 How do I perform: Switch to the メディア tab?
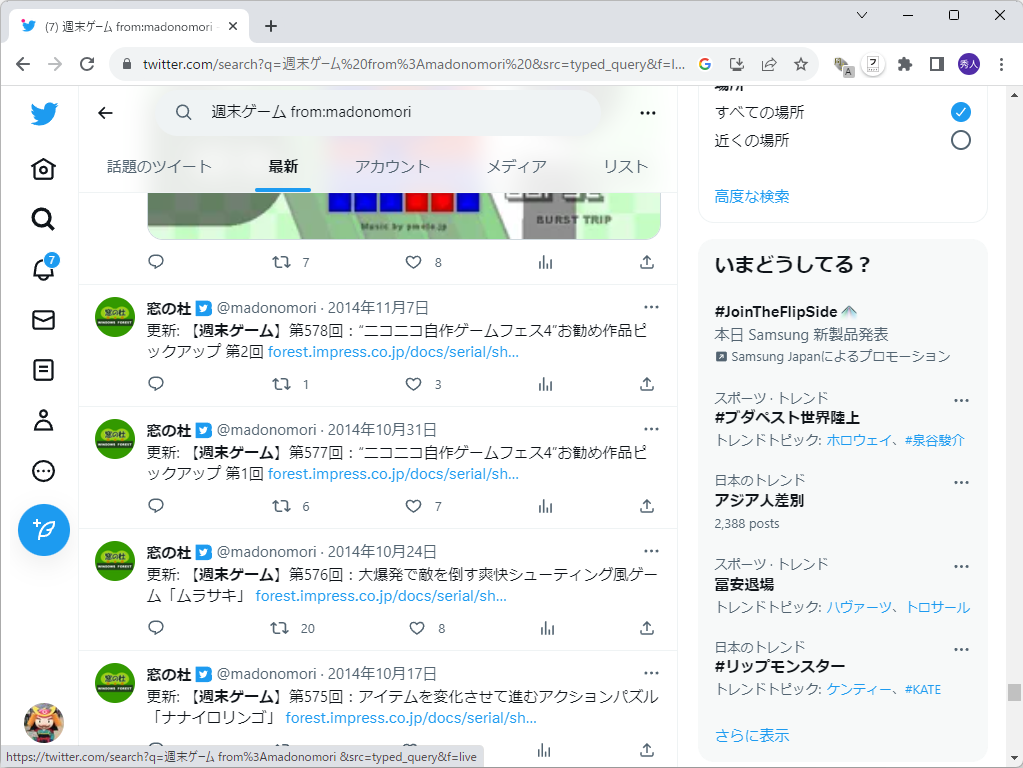(x=517, y=167)
